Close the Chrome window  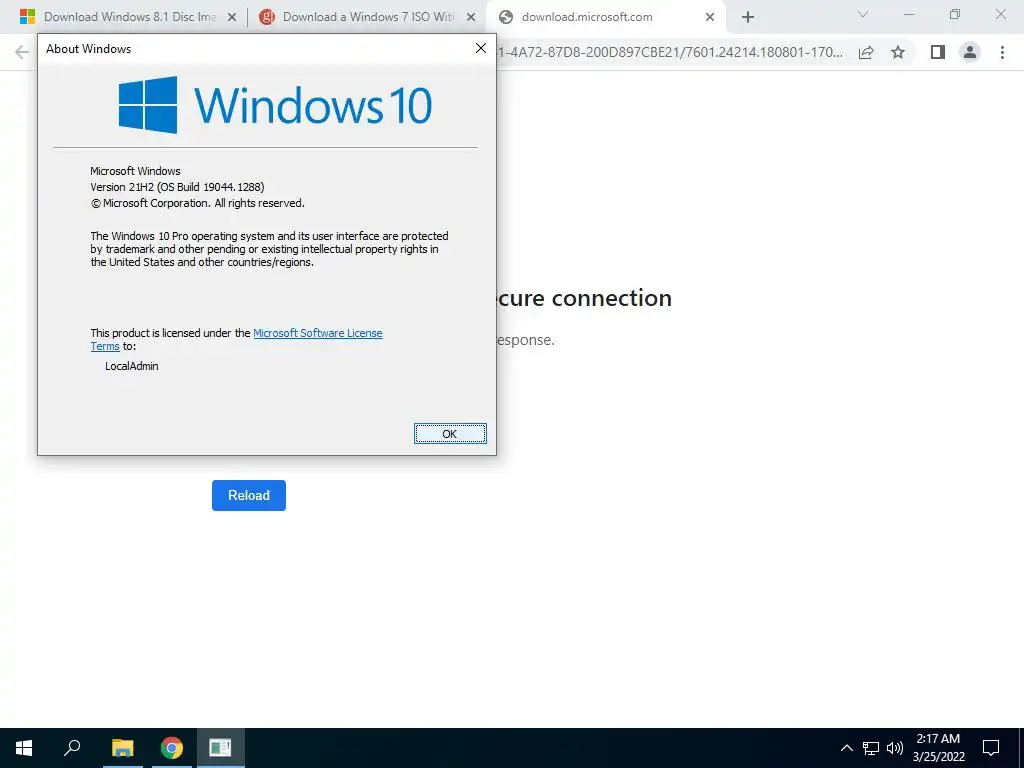[x=1000, y=14]
